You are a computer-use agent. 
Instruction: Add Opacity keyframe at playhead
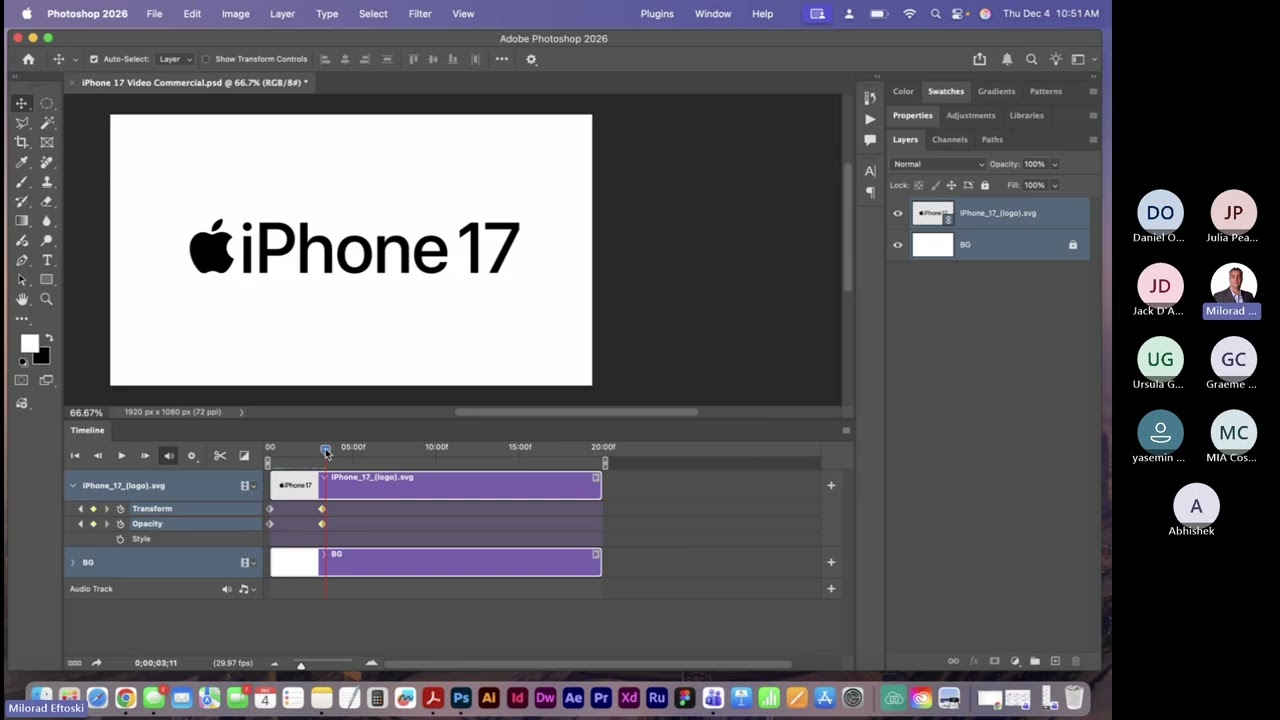pos(93,524)
